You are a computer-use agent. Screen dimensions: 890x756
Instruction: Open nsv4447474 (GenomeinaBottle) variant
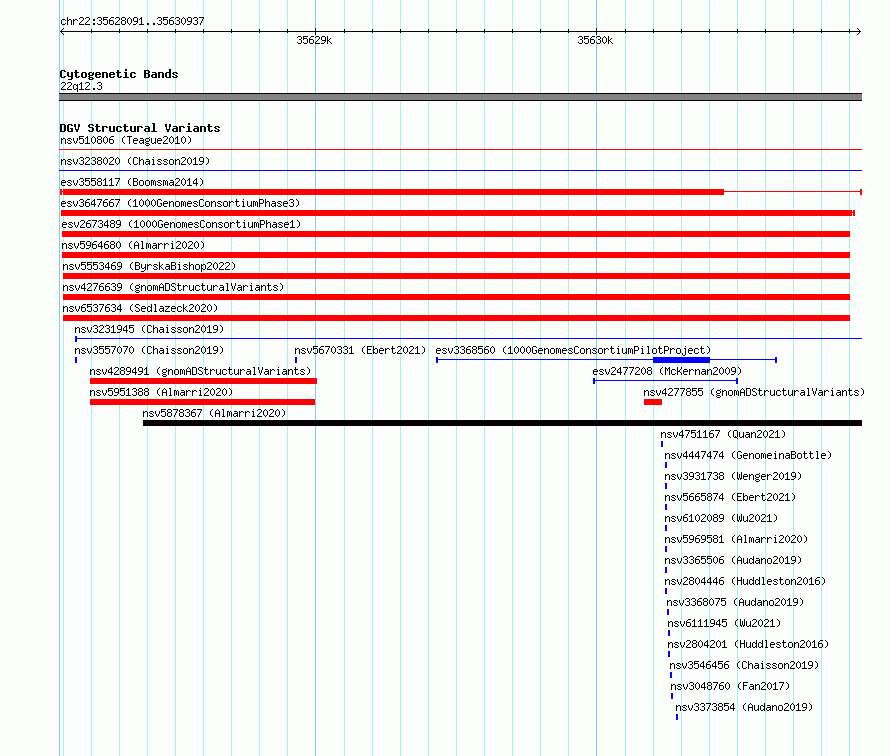point(748,455)
